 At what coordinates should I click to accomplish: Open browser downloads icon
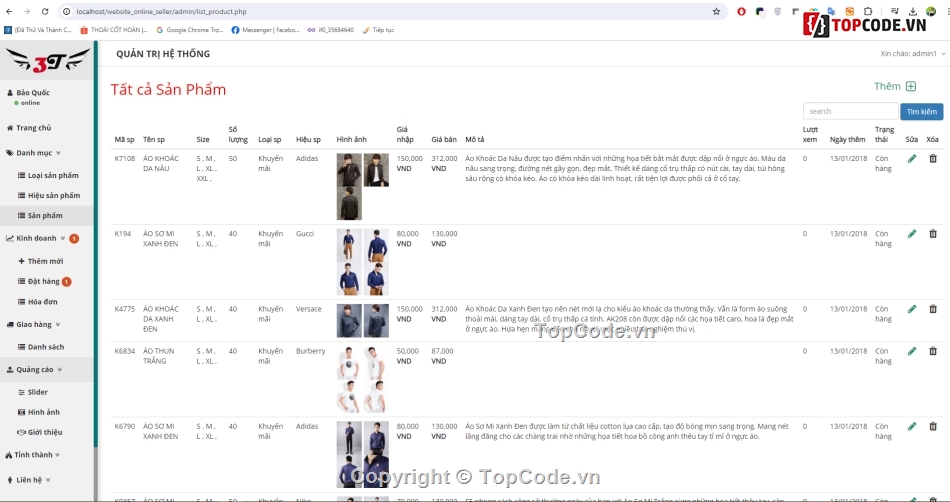913,12
